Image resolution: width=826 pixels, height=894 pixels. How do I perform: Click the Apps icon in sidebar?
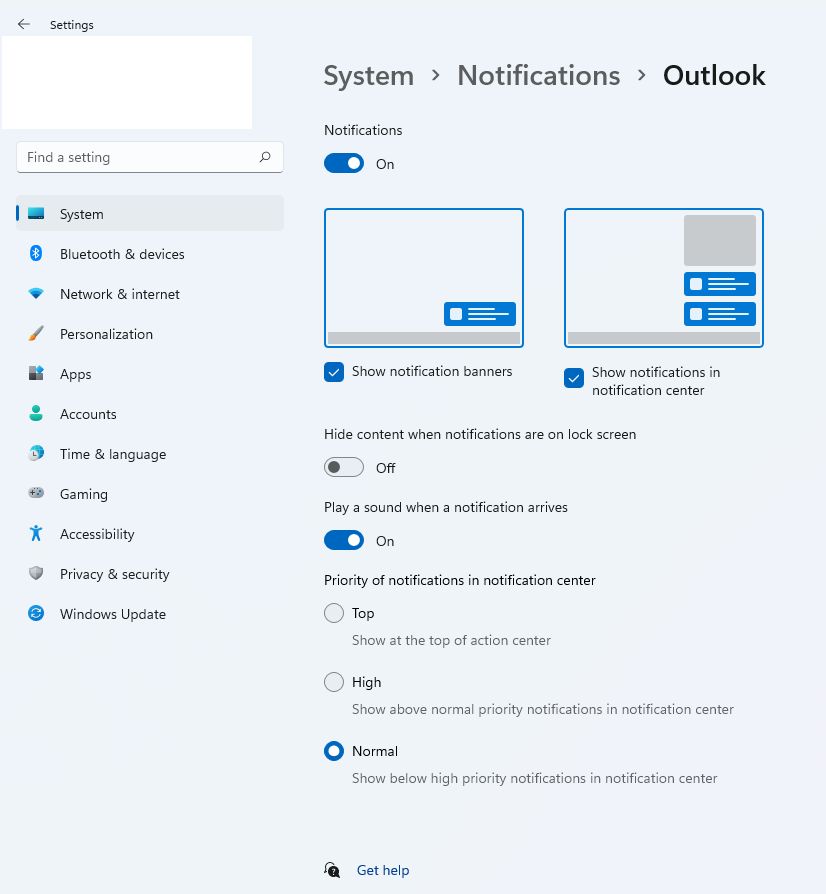point(36,373)
